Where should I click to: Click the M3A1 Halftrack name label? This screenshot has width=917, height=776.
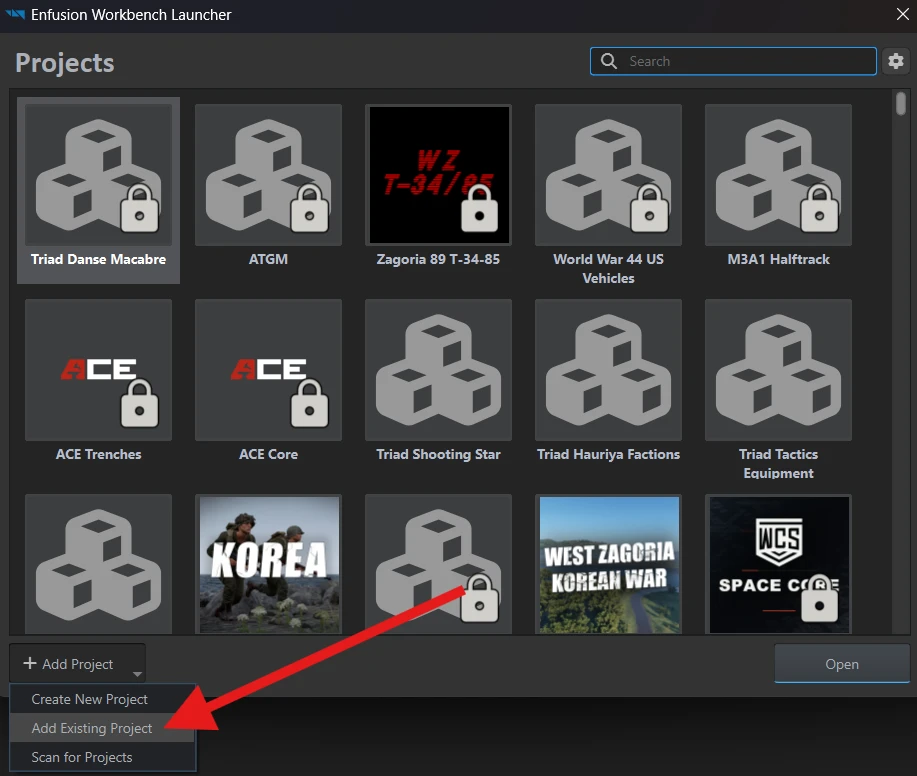click(778, 259)
